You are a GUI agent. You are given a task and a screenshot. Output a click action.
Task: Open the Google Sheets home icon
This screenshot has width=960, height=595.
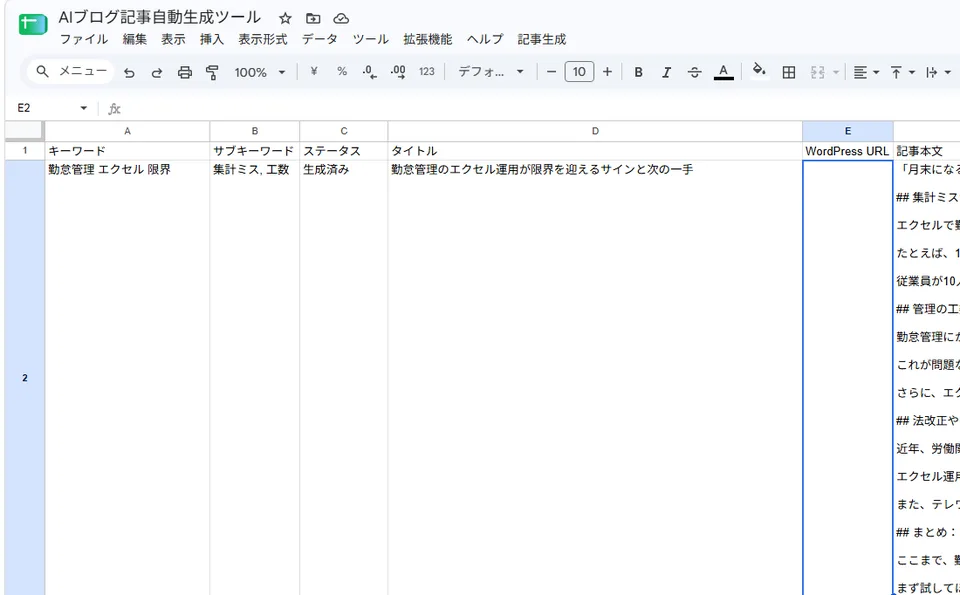click(32, 24)
